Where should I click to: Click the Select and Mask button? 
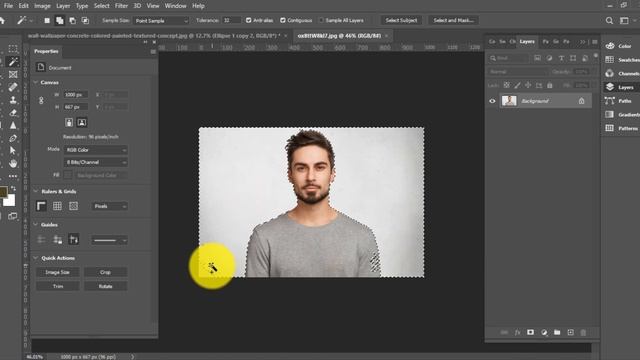[x=453, y=20]
